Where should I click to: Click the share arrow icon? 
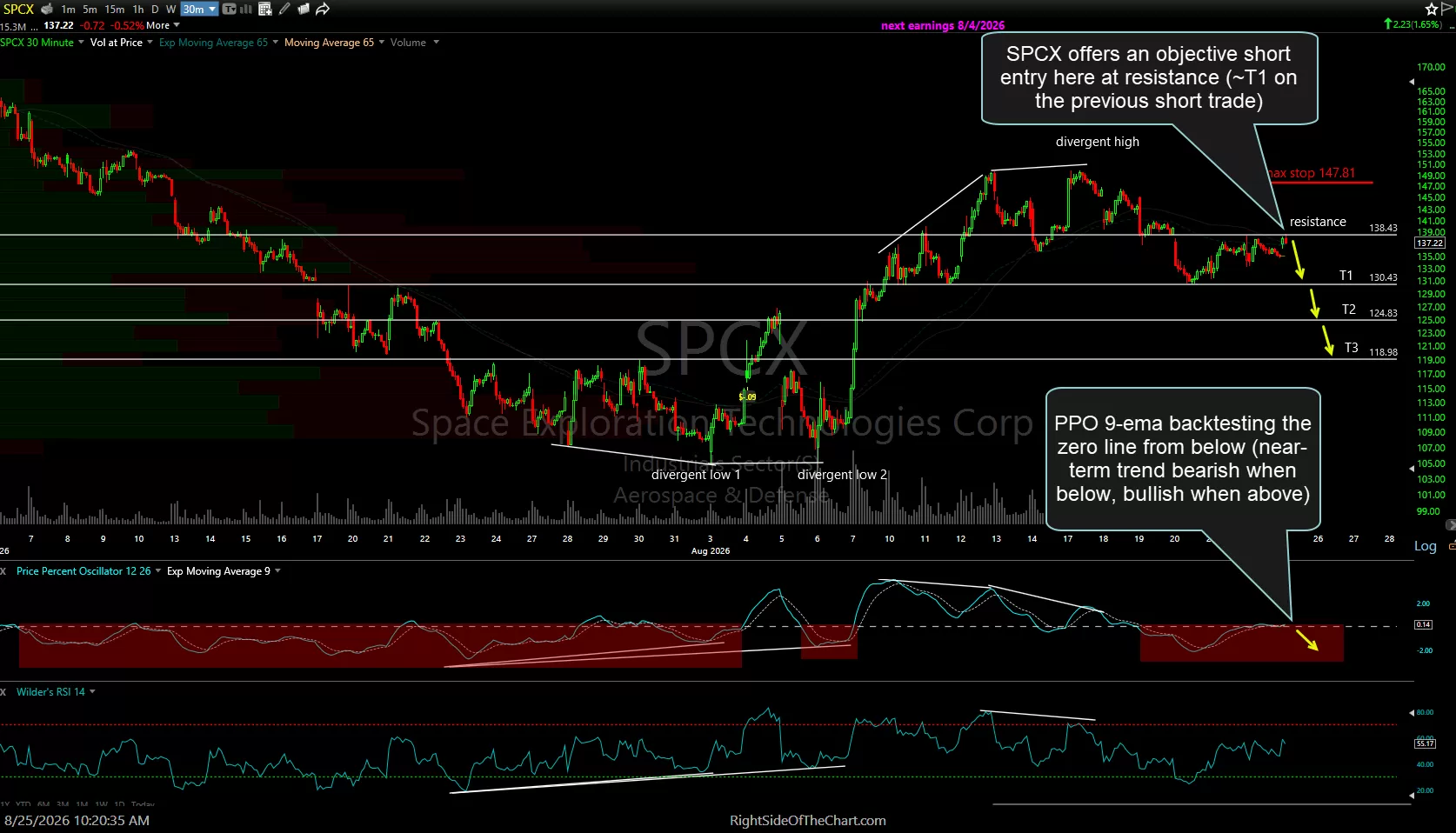323,10
